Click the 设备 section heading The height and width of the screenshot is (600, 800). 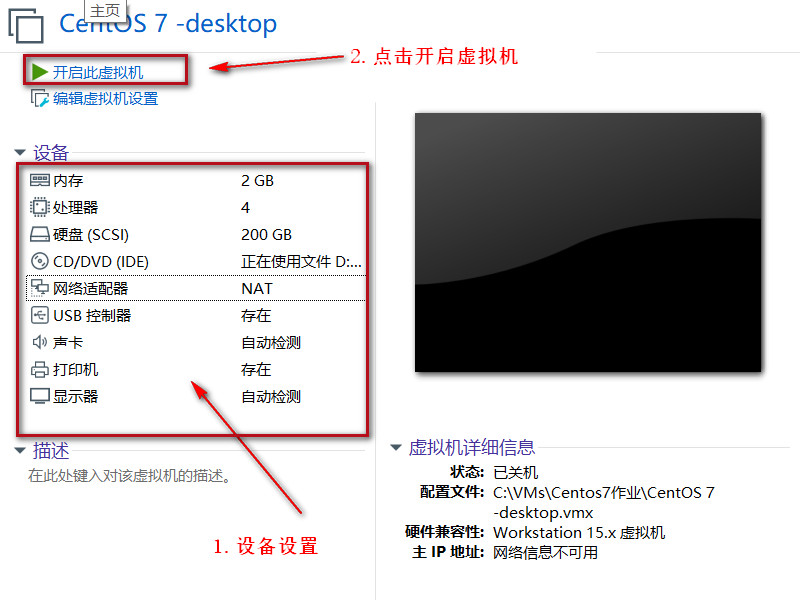[x=51, y=153]
